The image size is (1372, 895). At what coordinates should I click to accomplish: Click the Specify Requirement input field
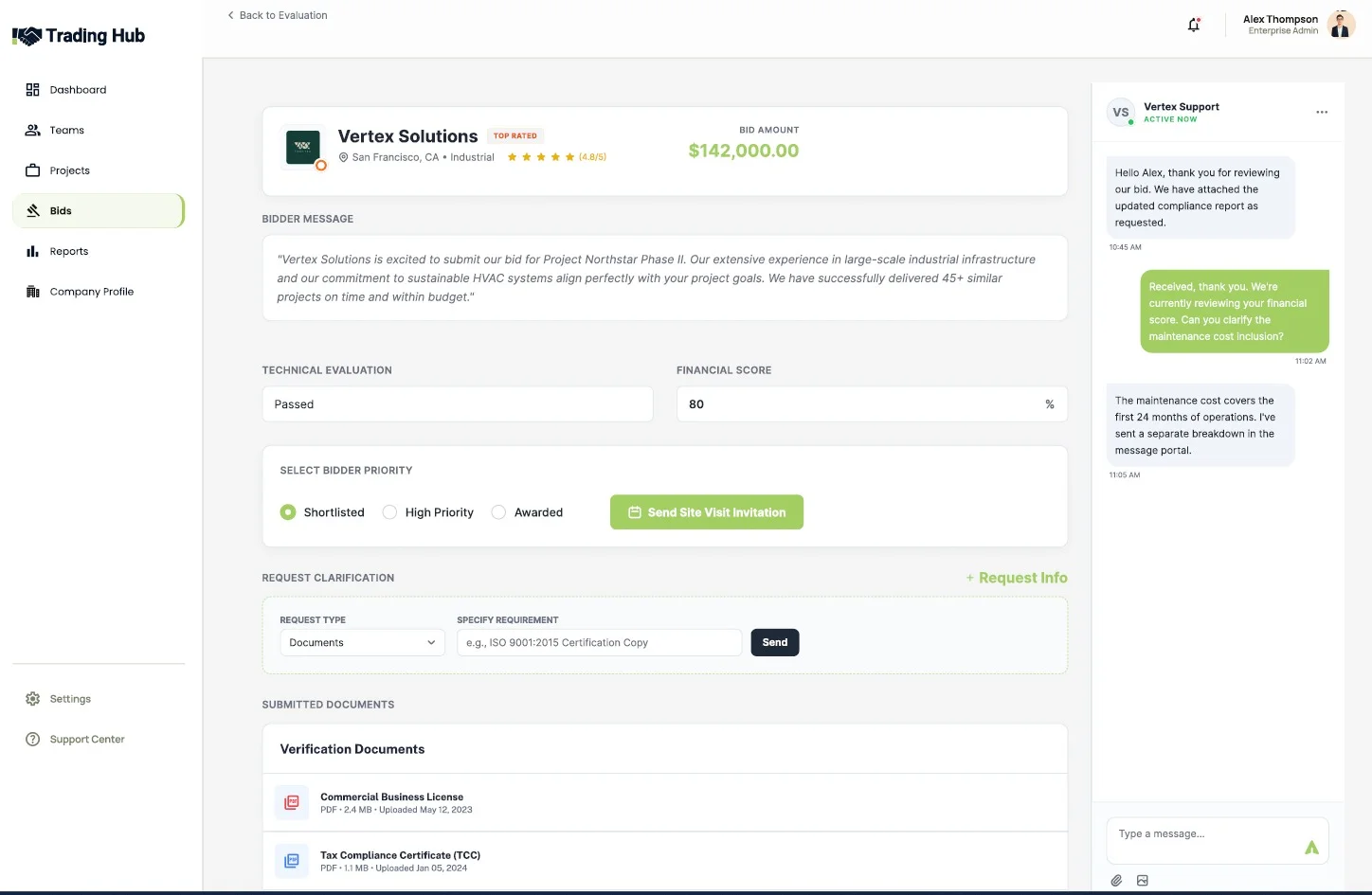600,643
